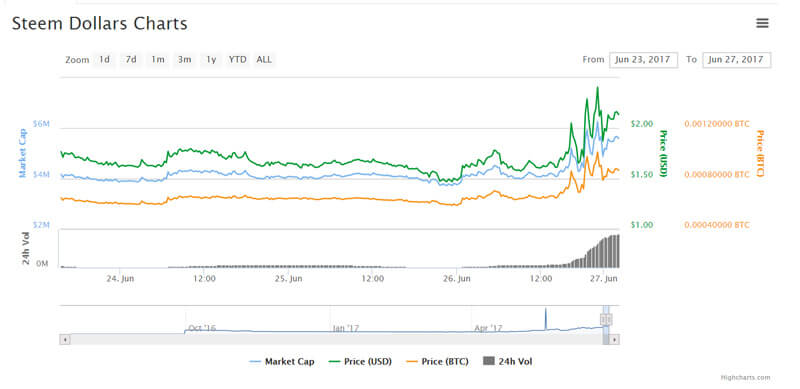800x389 pixels.
Task: Toggle Price (USD) series in legend
Action: pos(360,361)
